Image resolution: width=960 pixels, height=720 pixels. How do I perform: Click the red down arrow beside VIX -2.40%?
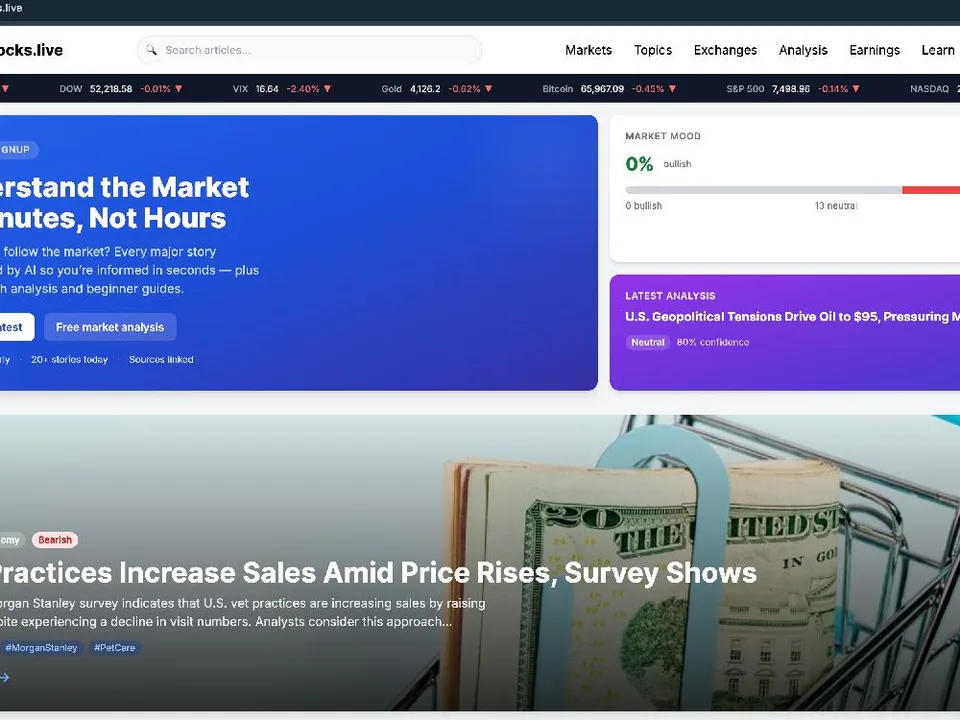point(328,89)
